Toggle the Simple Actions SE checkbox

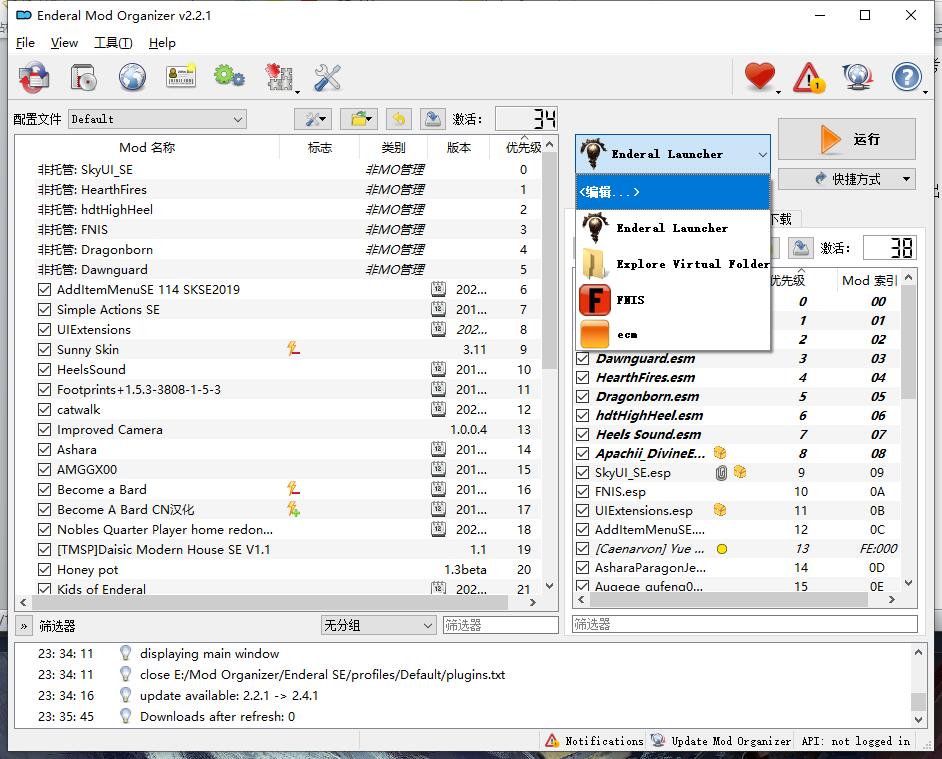[x=44, y=309]
